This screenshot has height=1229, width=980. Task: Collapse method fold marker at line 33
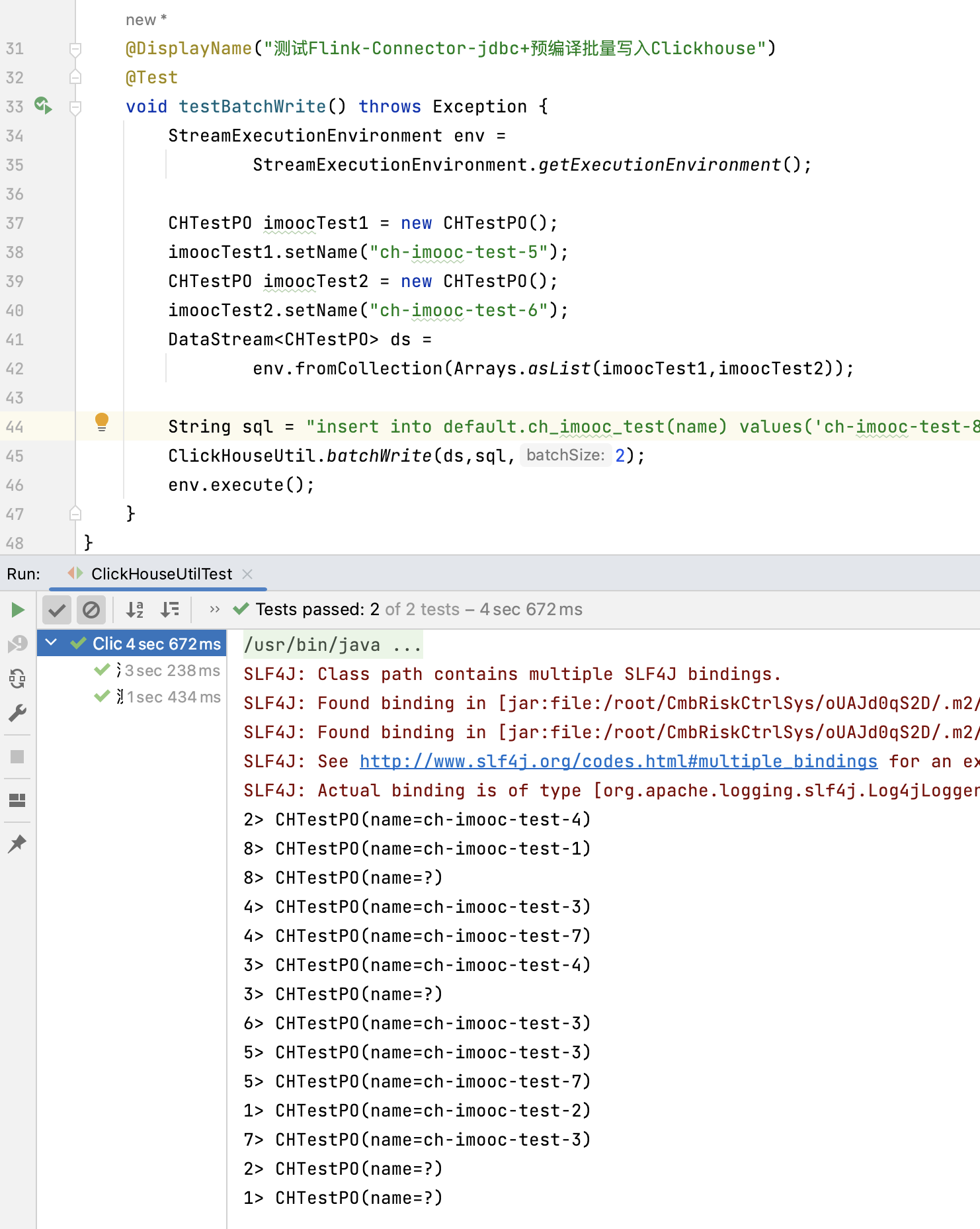[x=75, y=106]
